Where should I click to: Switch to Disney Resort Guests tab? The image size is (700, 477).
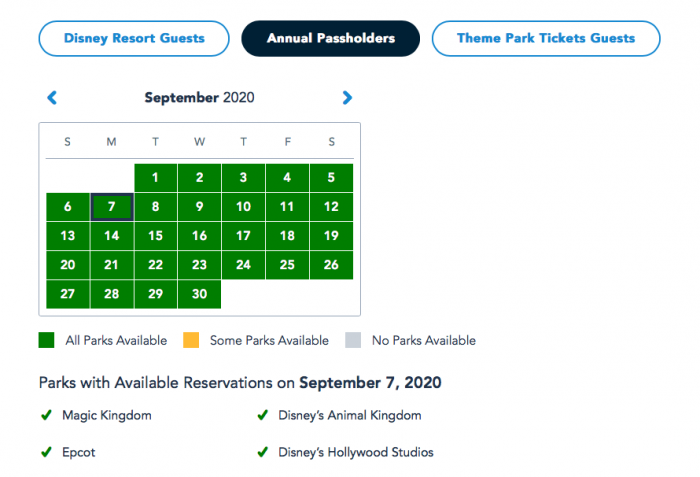(134, 39)
